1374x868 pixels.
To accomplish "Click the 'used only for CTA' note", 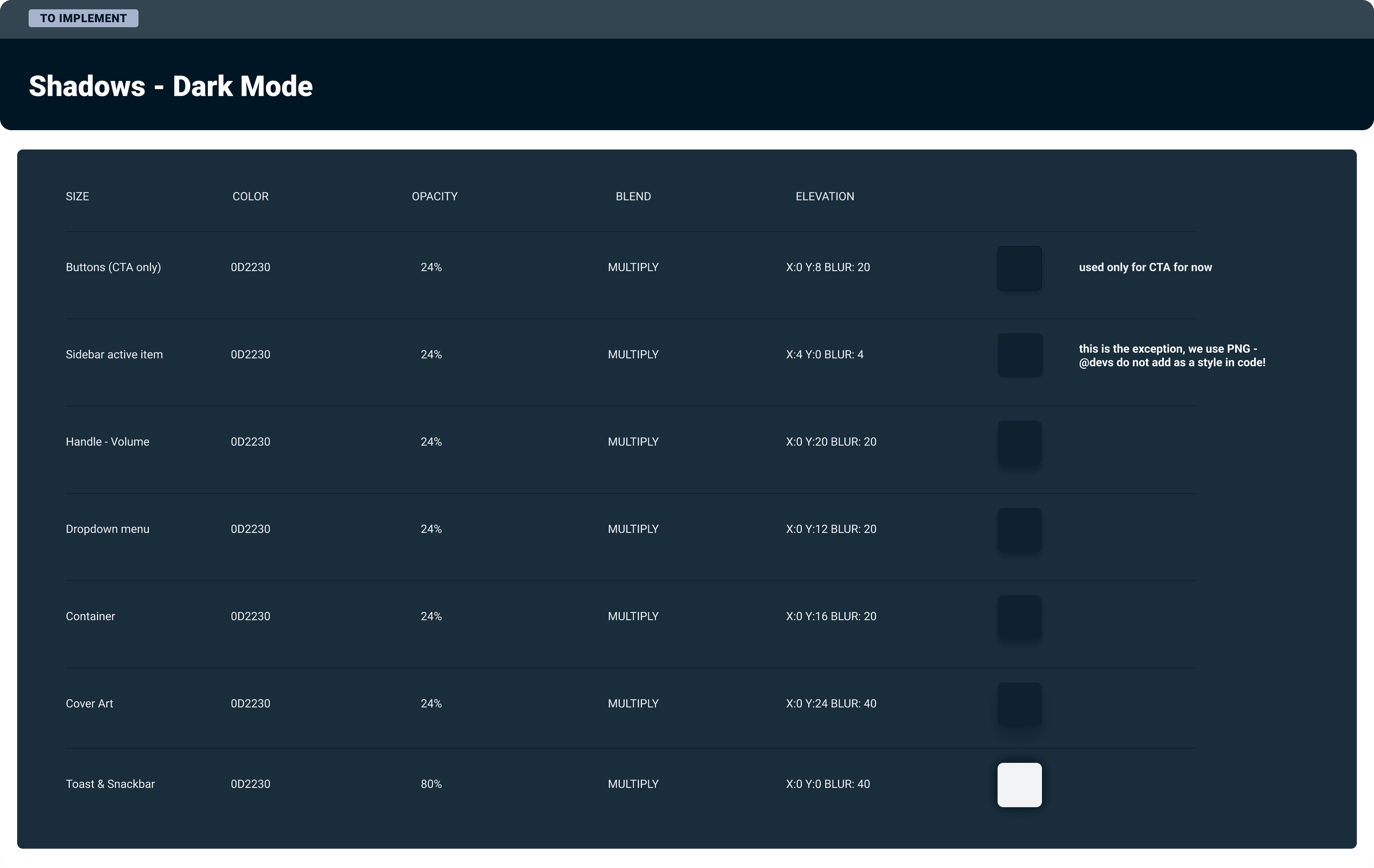I will (x=1145, y=268).
